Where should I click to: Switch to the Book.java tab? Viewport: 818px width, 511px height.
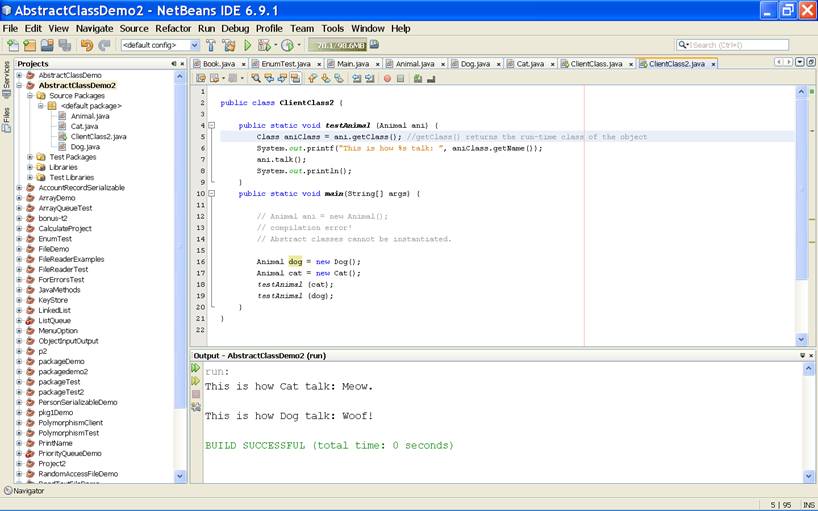(x=219, y=64)
